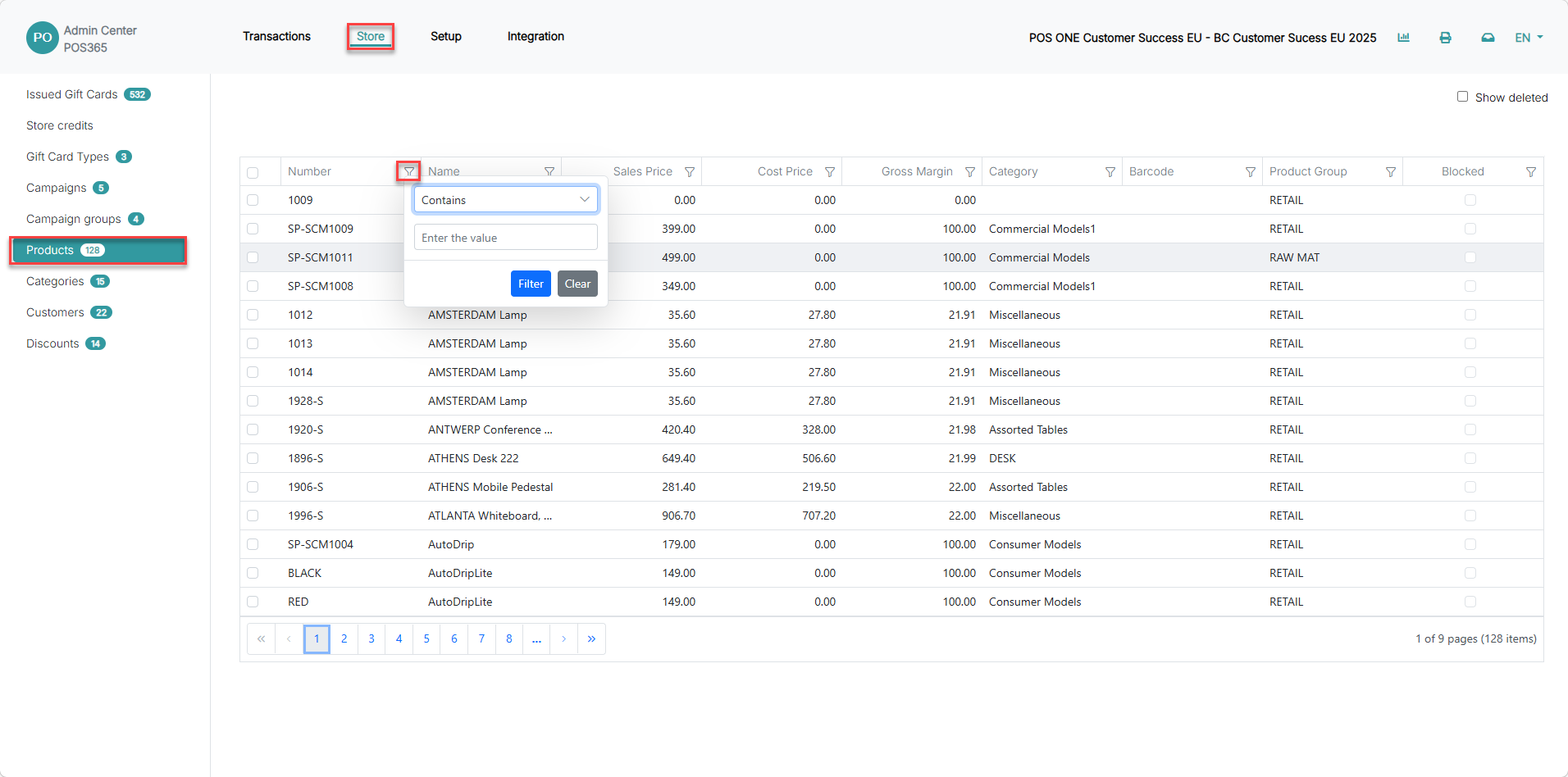Click the DESK category cell
This screenshot has width=1568, height=777.
pyautogui.click(x=1002, y=458)
